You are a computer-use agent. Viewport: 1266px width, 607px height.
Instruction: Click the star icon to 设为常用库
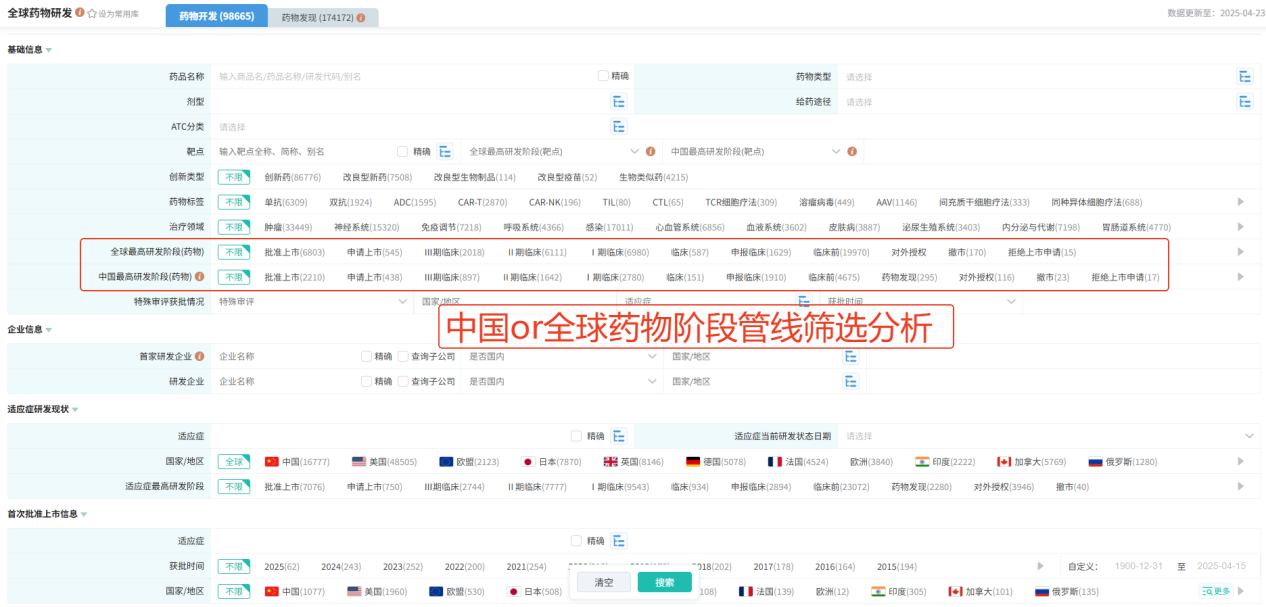pyautogui.click(x=92, y=14)
